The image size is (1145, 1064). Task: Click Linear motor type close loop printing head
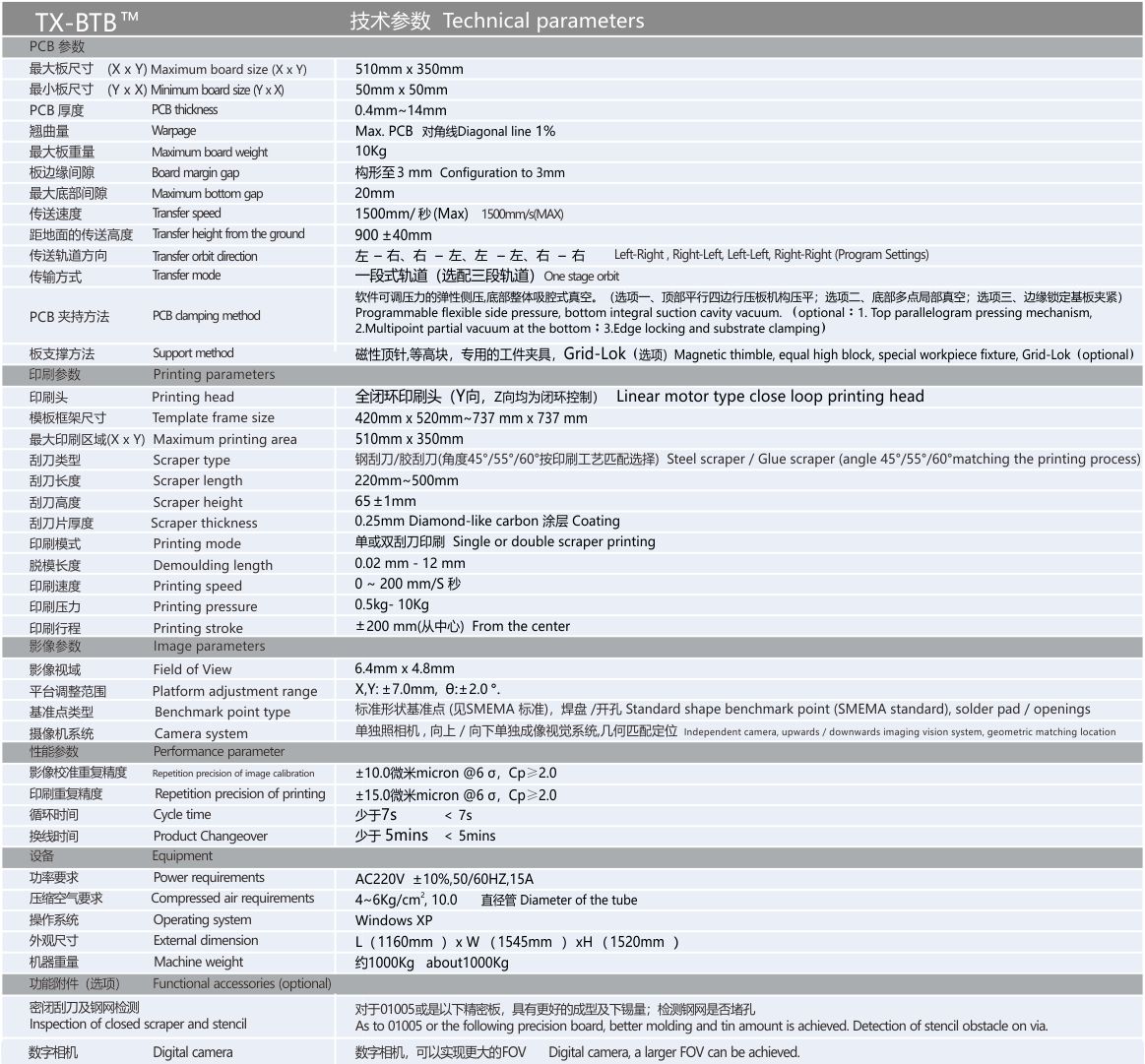pyautogui.click(x=770, y=396)
